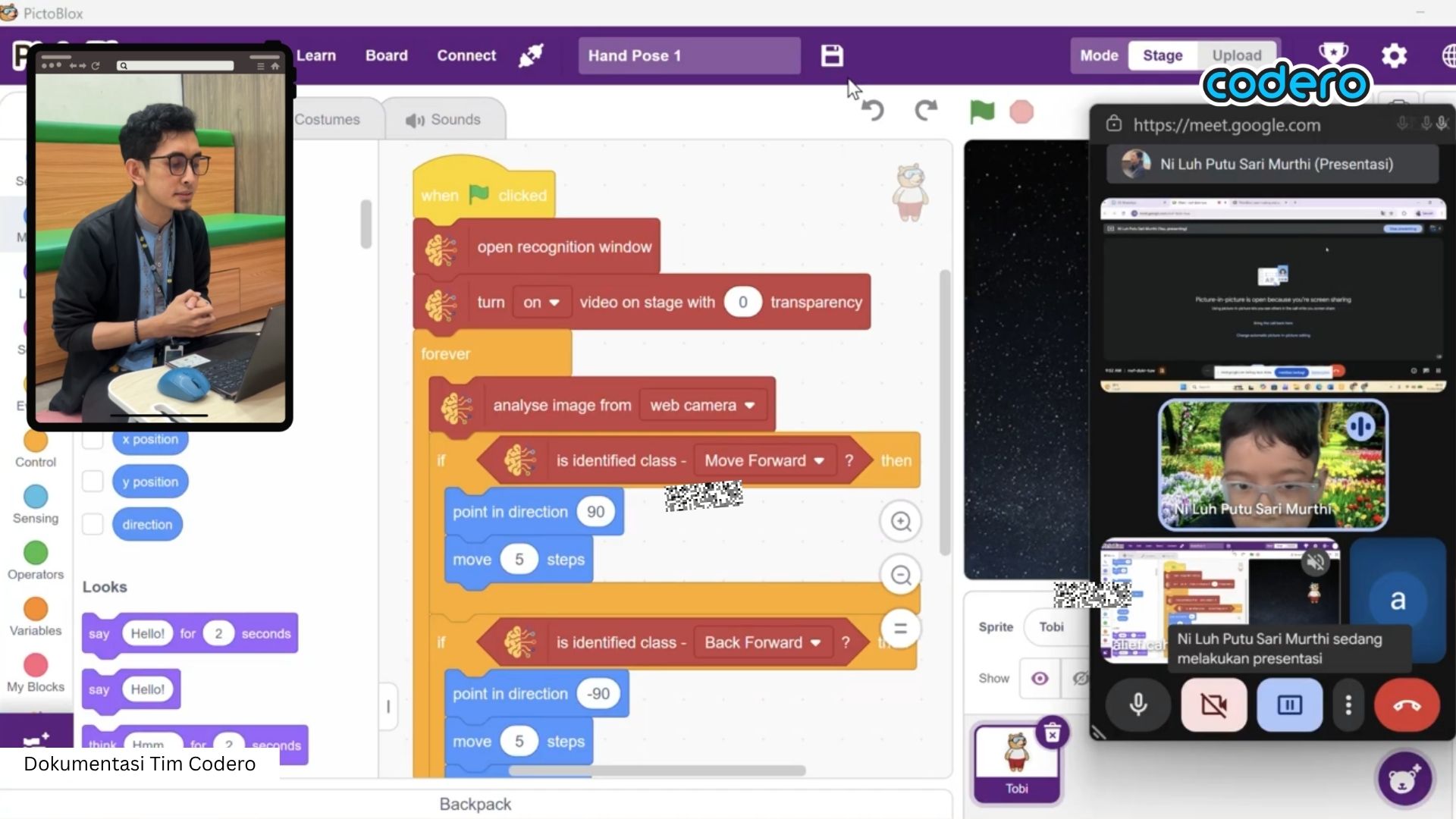Open the Move Forward class dropdown
This screenshot has height=819, width=1456.
coord(764,460)
